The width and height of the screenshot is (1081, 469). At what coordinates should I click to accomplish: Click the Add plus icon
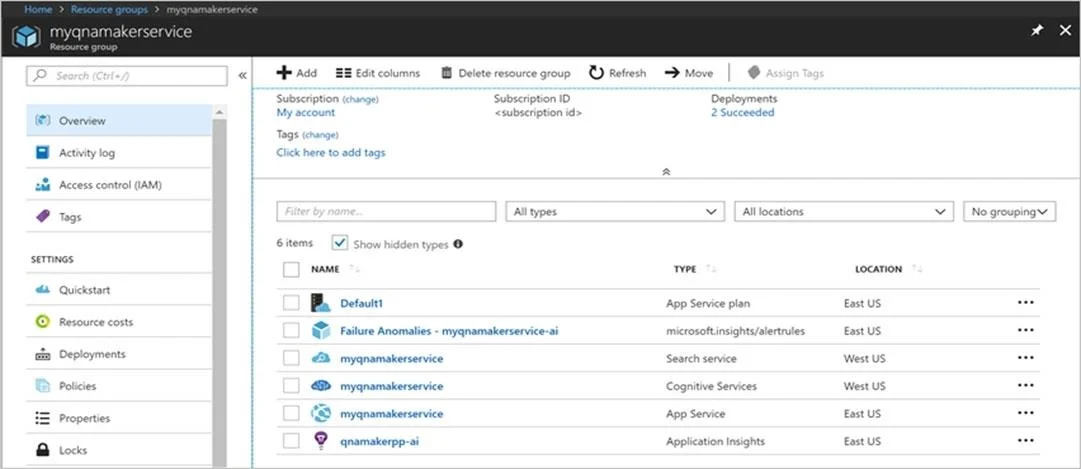click(283, 73)
